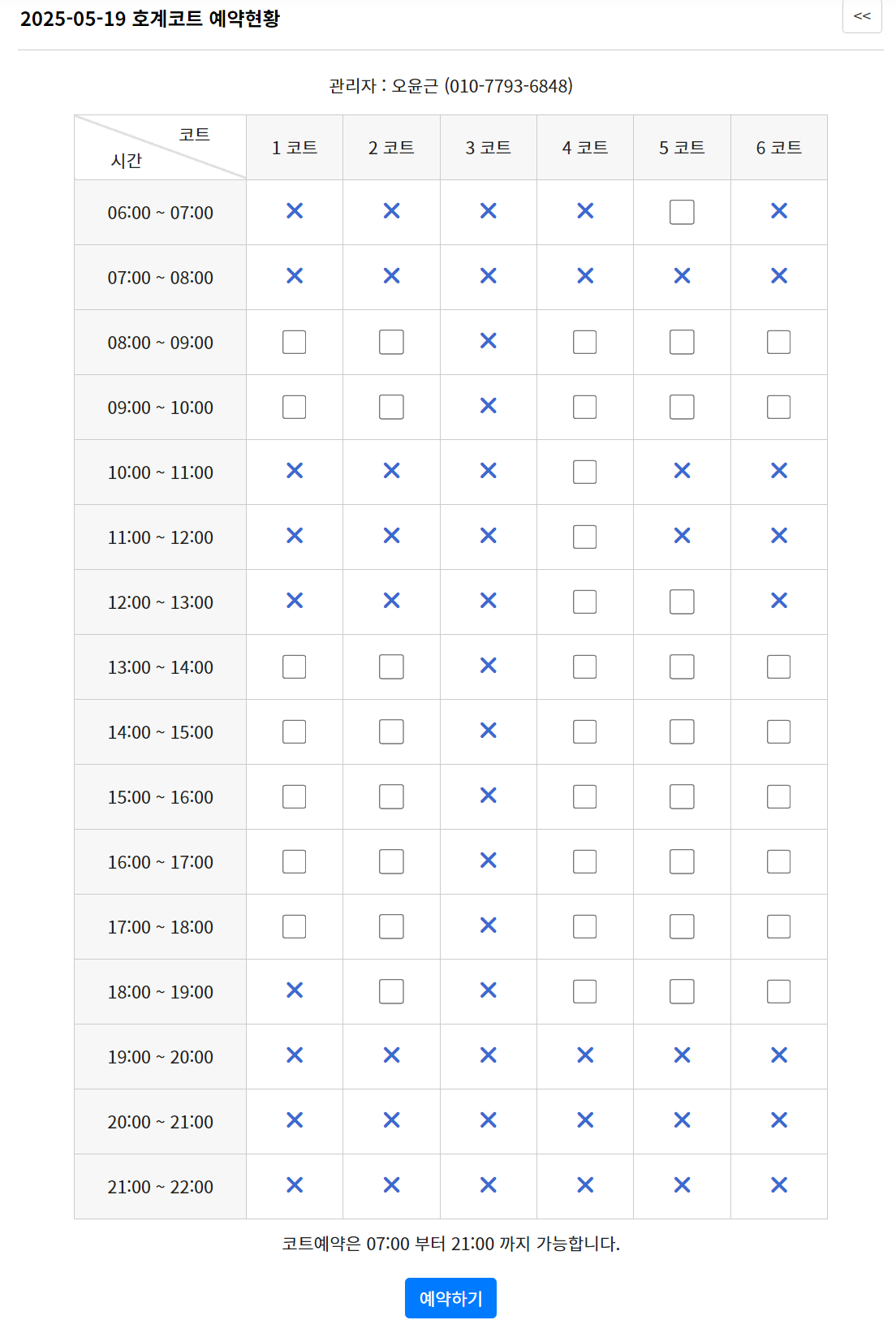Screen dimensions: 896x1333
Task: Select court 1 at 08:00 ~ 09:00
Action: (294, 342)
